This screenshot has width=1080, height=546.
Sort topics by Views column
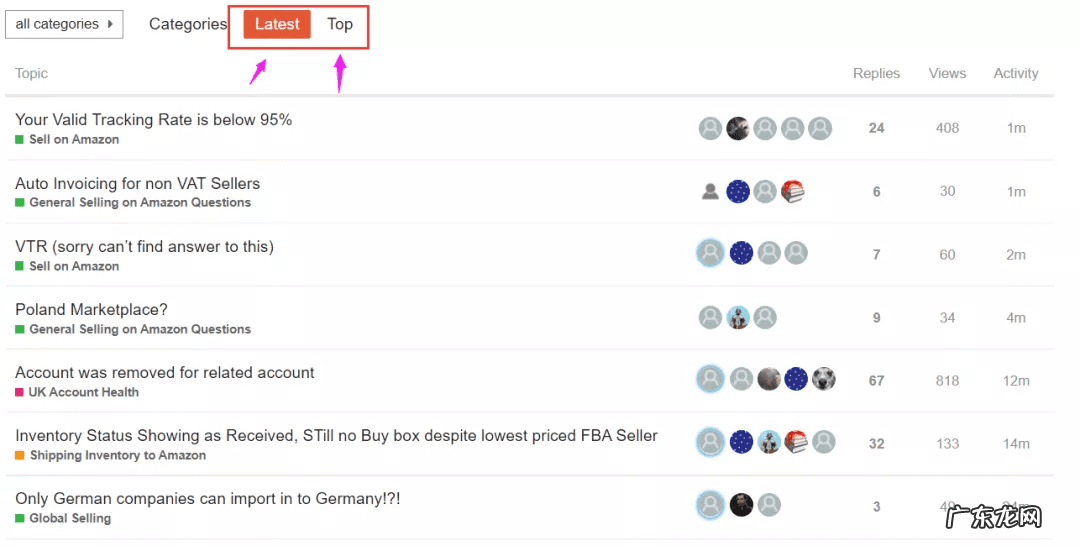pos(947,73)
